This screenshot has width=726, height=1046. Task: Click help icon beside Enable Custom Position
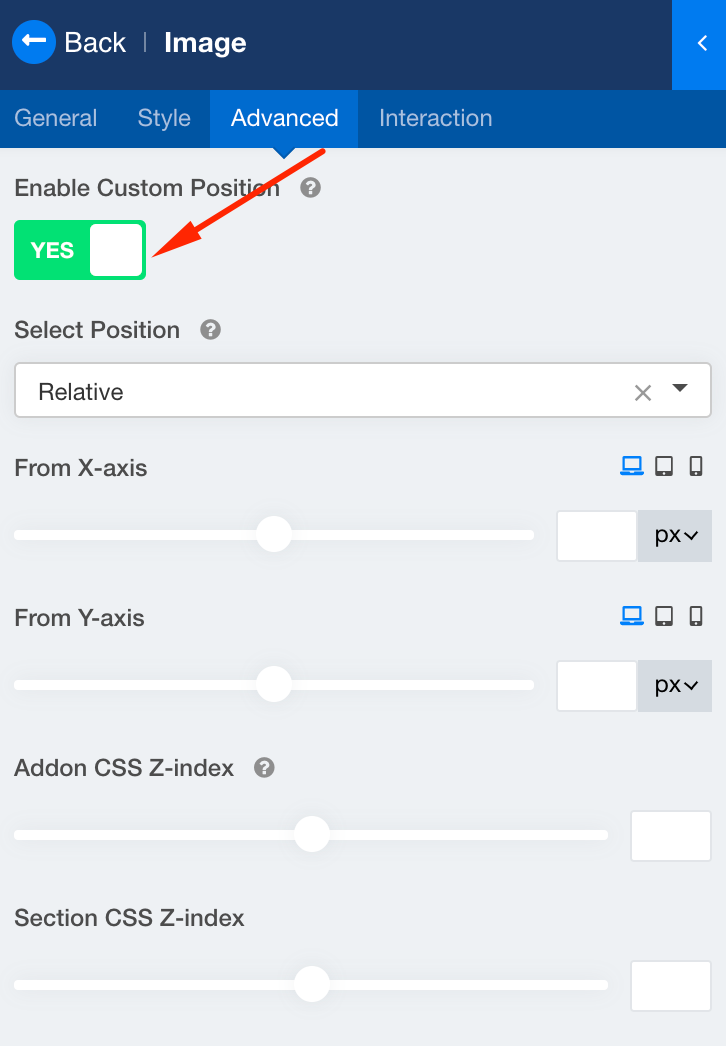[x=311, y=188]
